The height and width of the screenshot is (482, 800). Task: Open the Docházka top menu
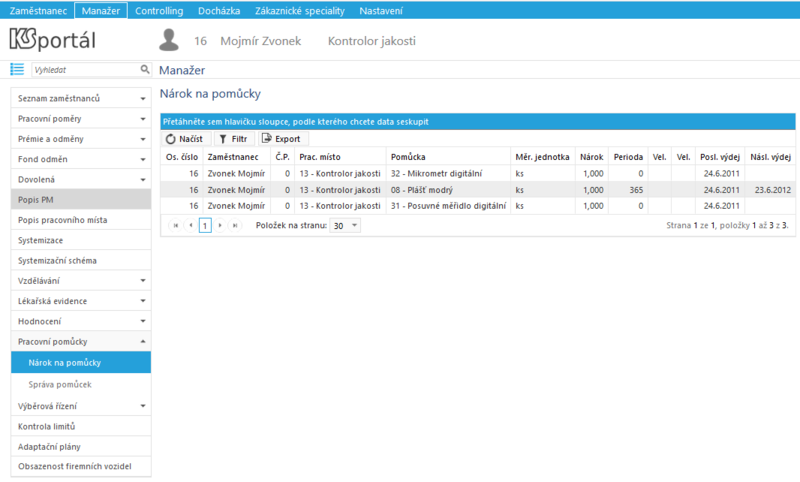coord(219,11)
